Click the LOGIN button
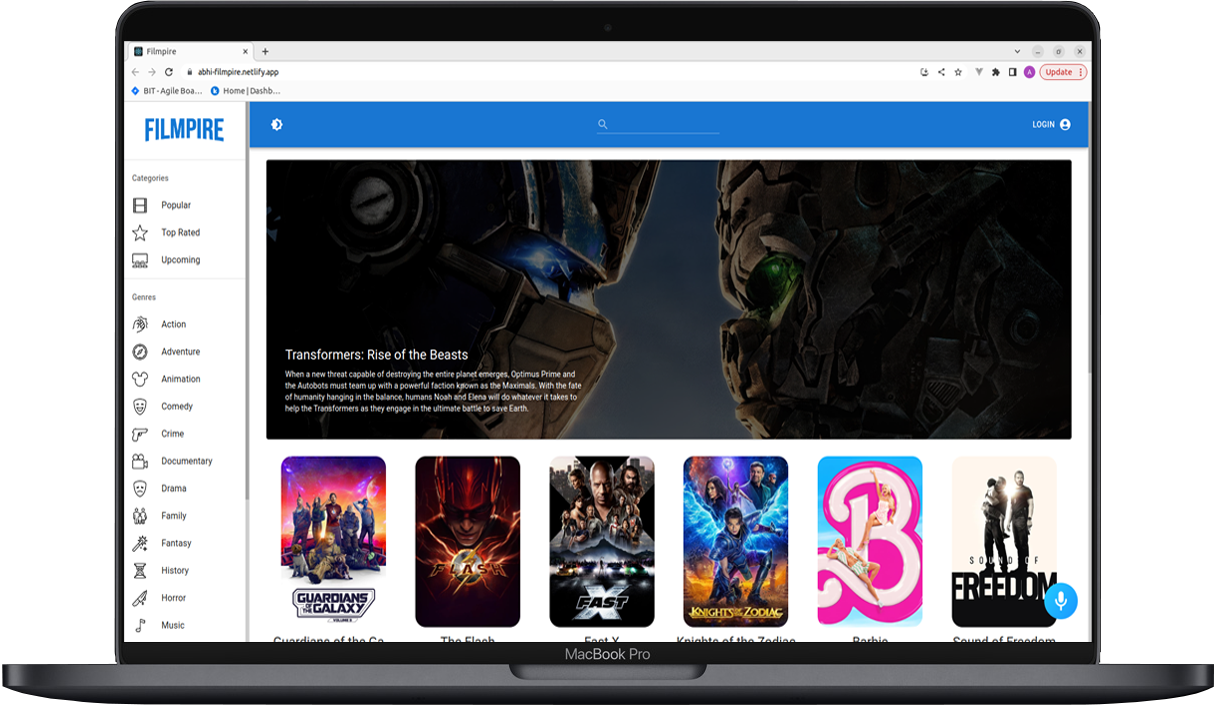 (x=1051, y=125)
